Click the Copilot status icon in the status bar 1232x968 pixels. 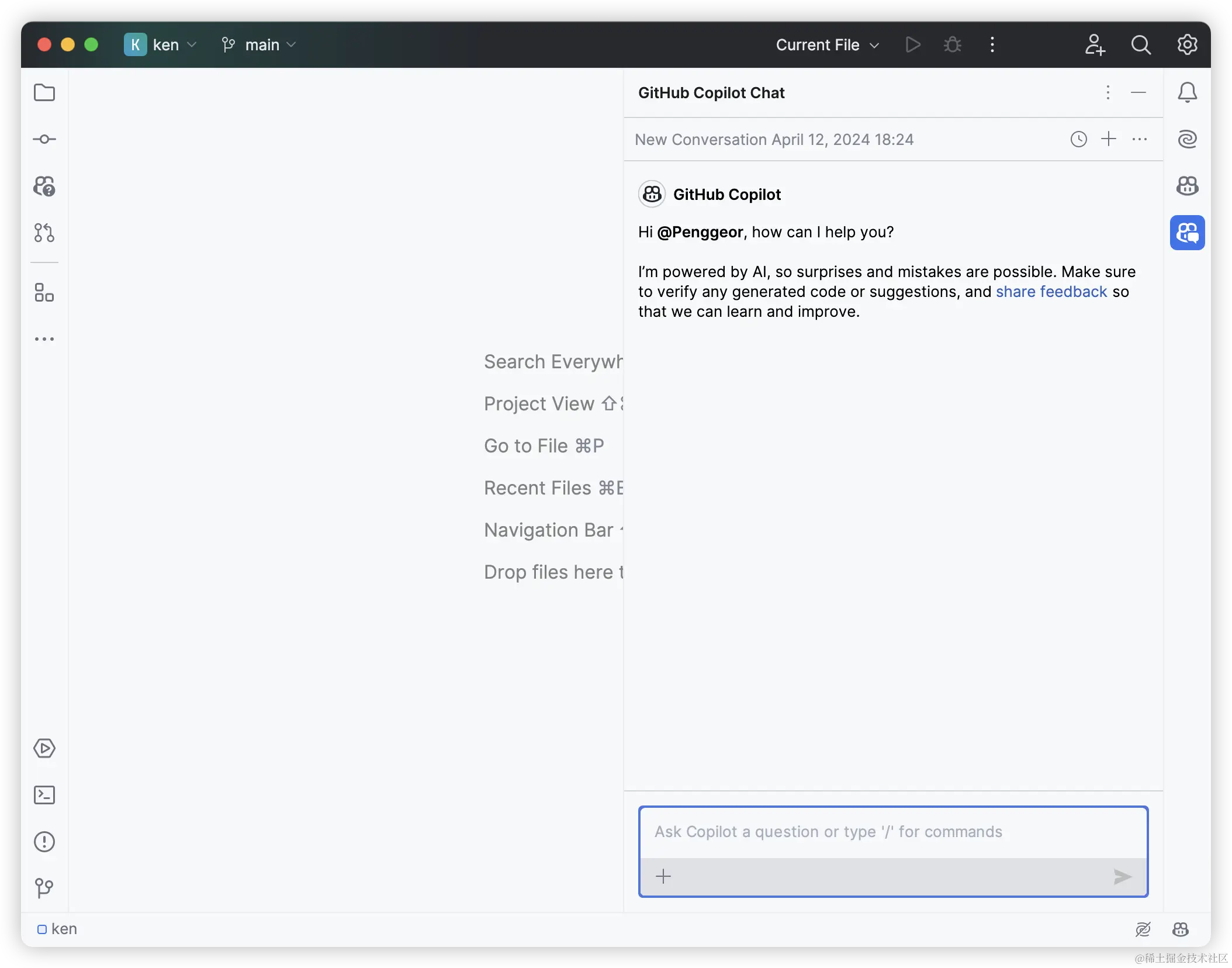(1181, 929)
